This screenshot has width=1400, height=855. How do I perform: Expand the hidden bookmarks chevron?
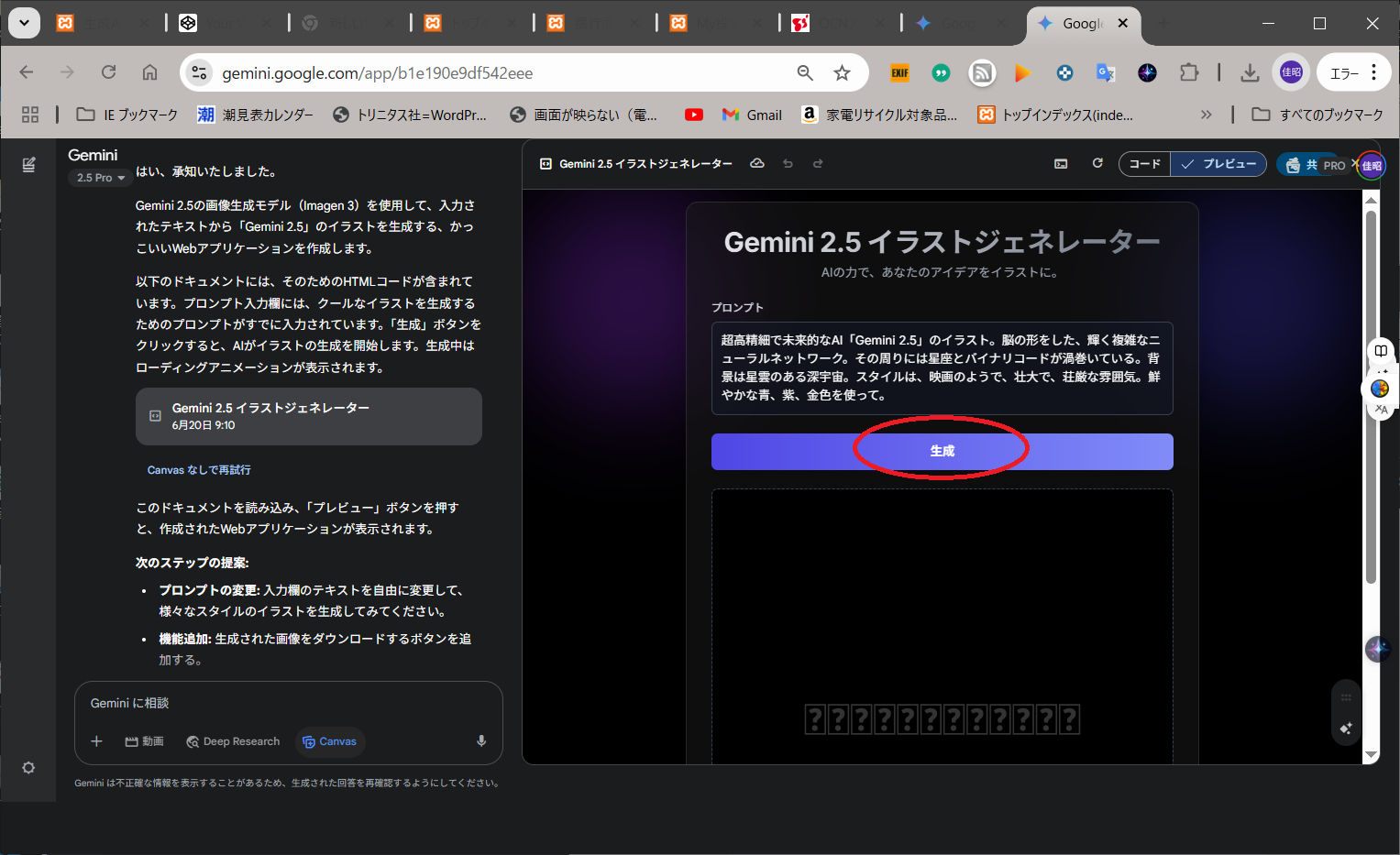pyautogui.click(x=1206, y=115)
